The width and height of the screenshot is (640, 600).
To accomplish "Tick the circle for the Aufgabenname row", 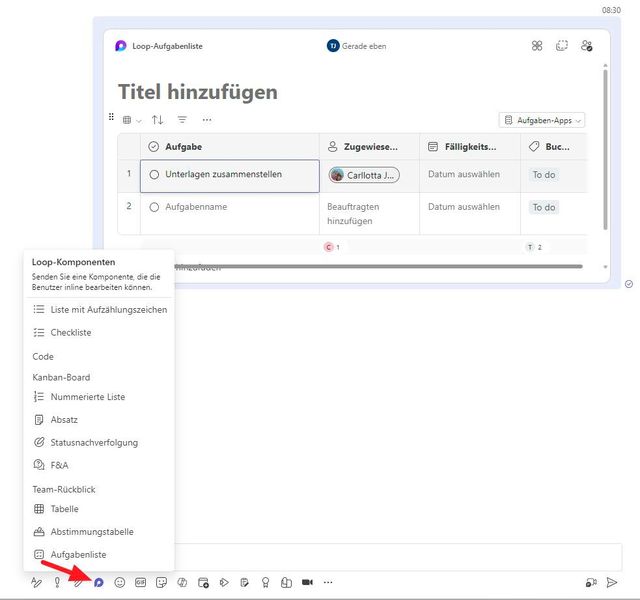I will (154, 207).
